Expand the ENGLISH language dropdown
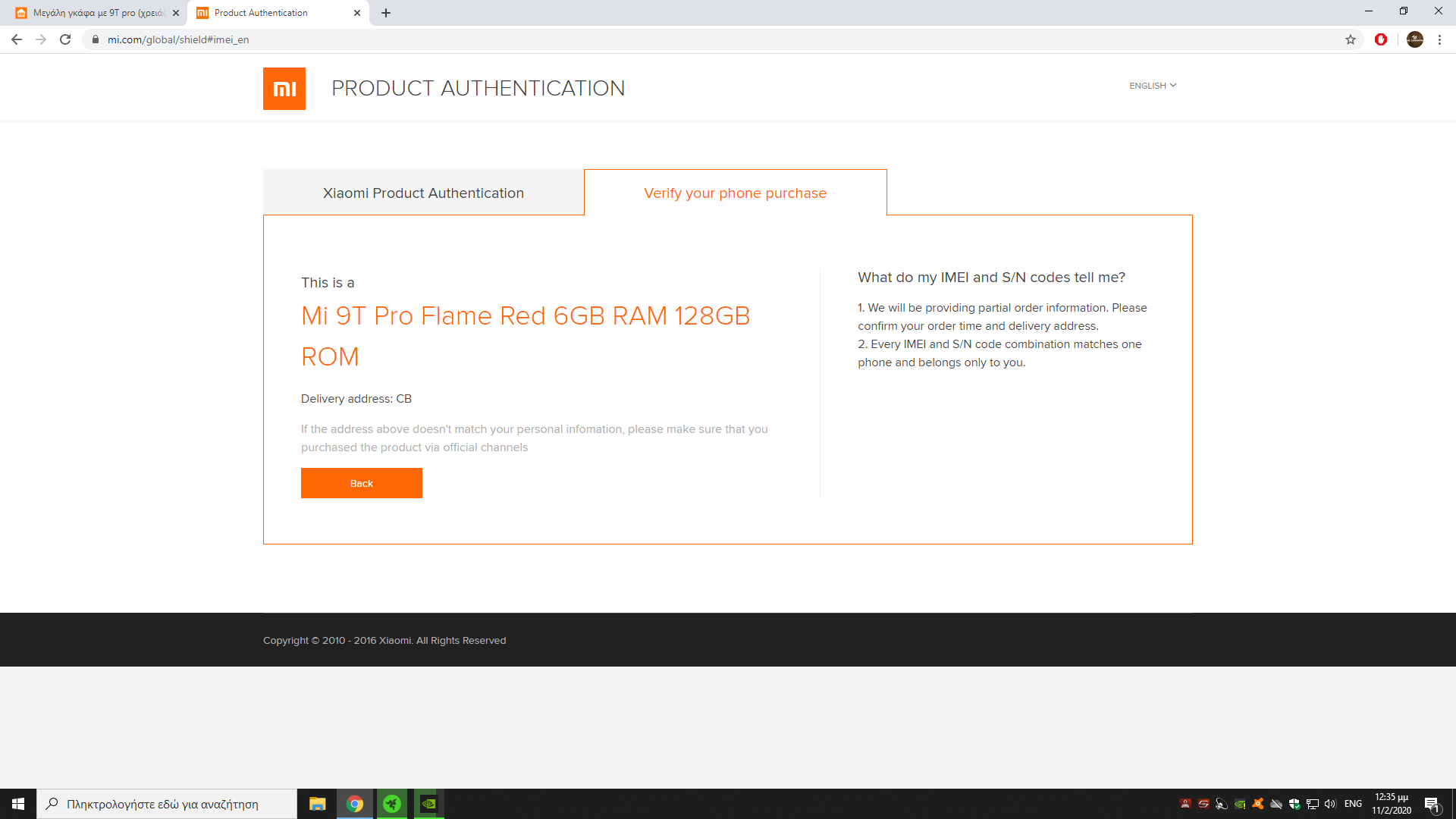 (x=1152, y=86)
